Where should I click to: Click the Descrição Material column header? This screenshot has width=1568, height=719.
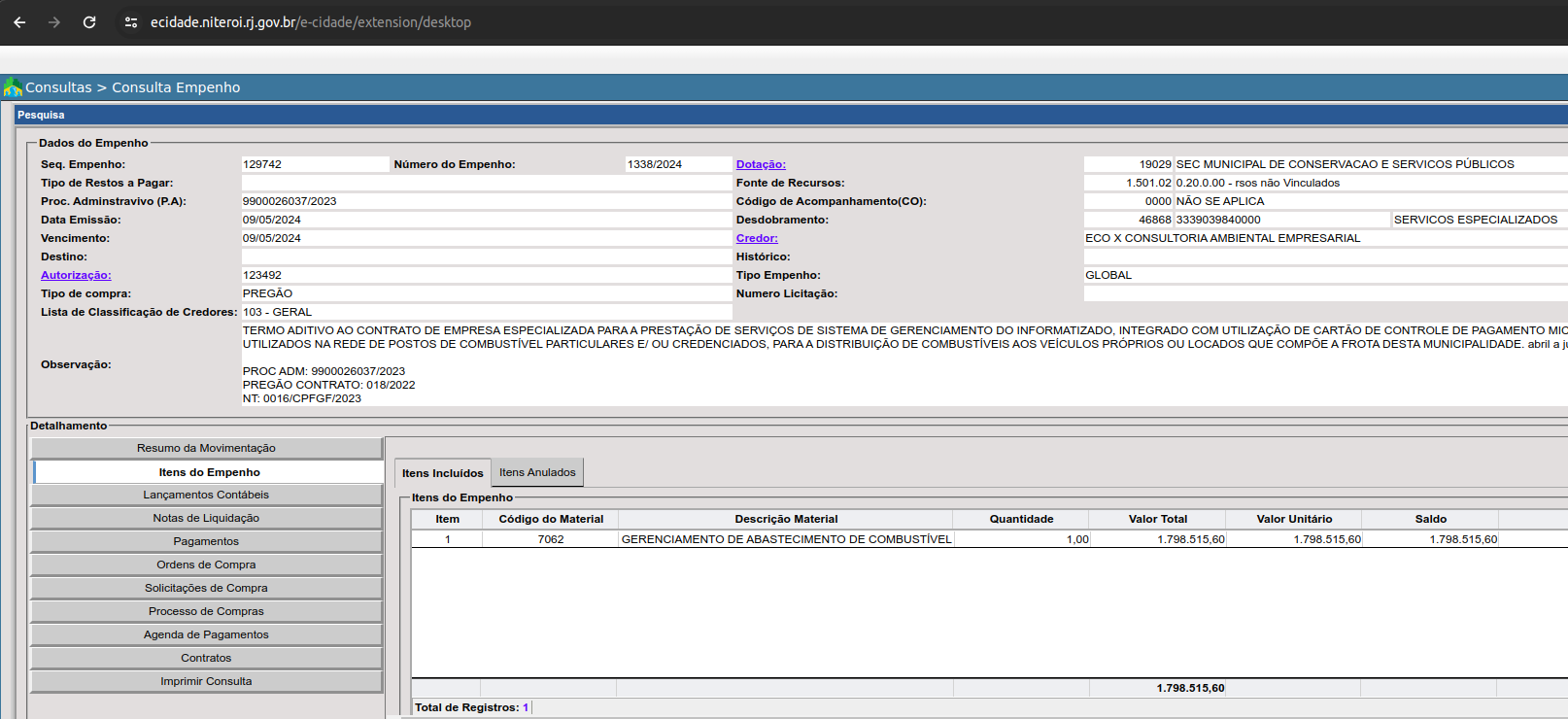tap(786, 519)
